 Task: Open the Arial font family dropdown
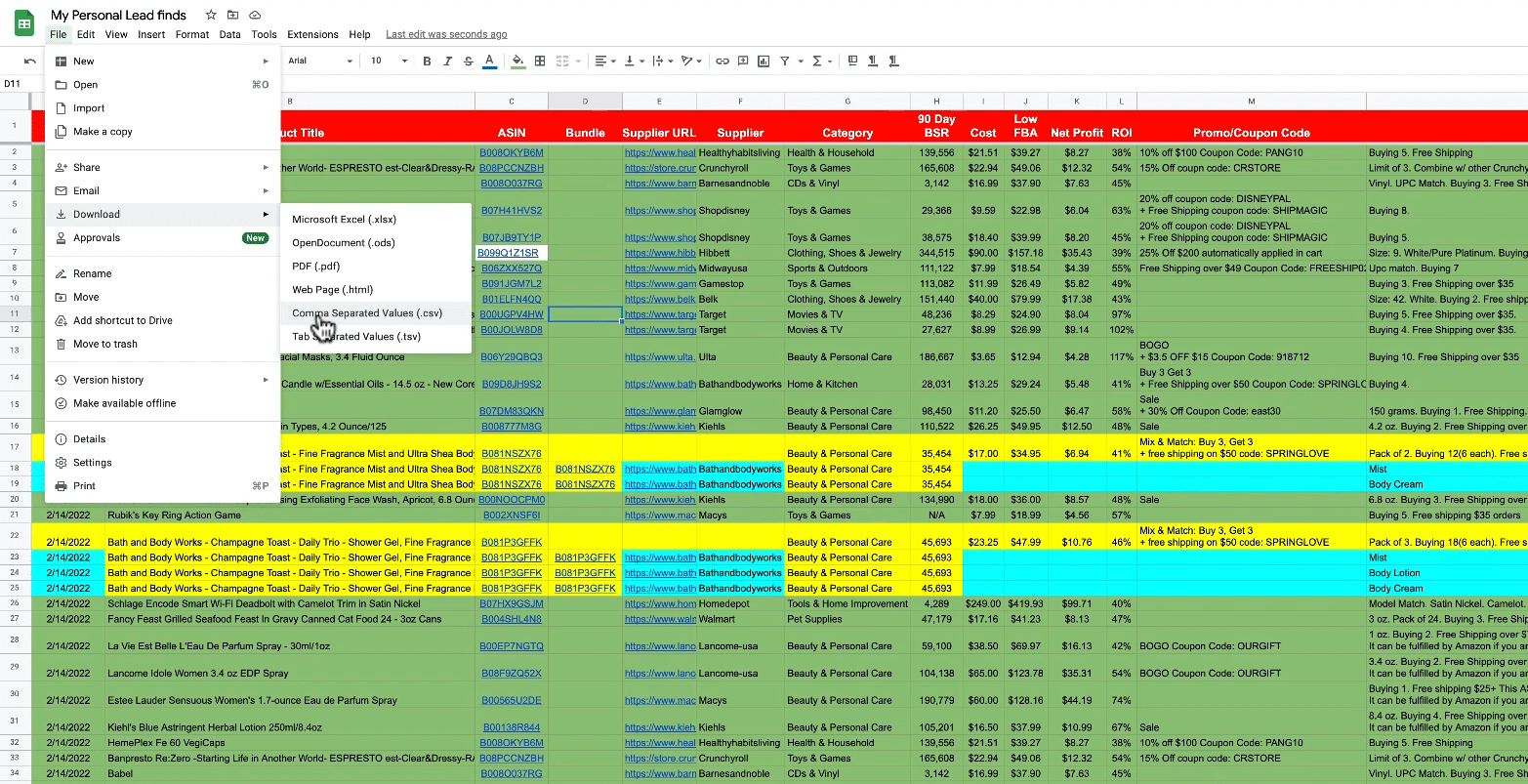click(320, 61)
